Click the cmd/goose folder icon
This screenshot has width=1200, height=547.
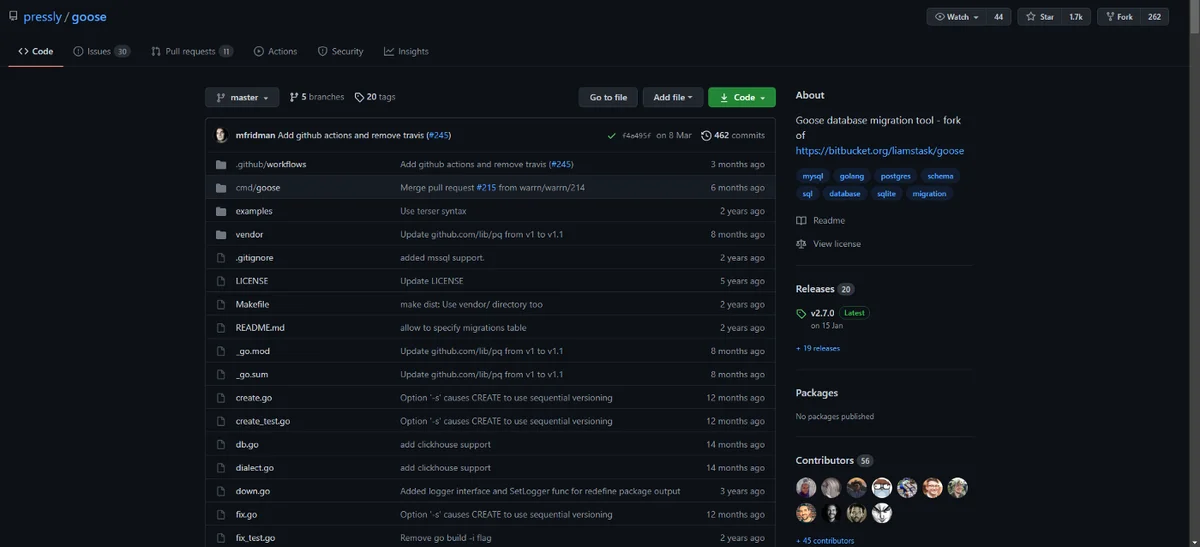click(x=221, y=188)
